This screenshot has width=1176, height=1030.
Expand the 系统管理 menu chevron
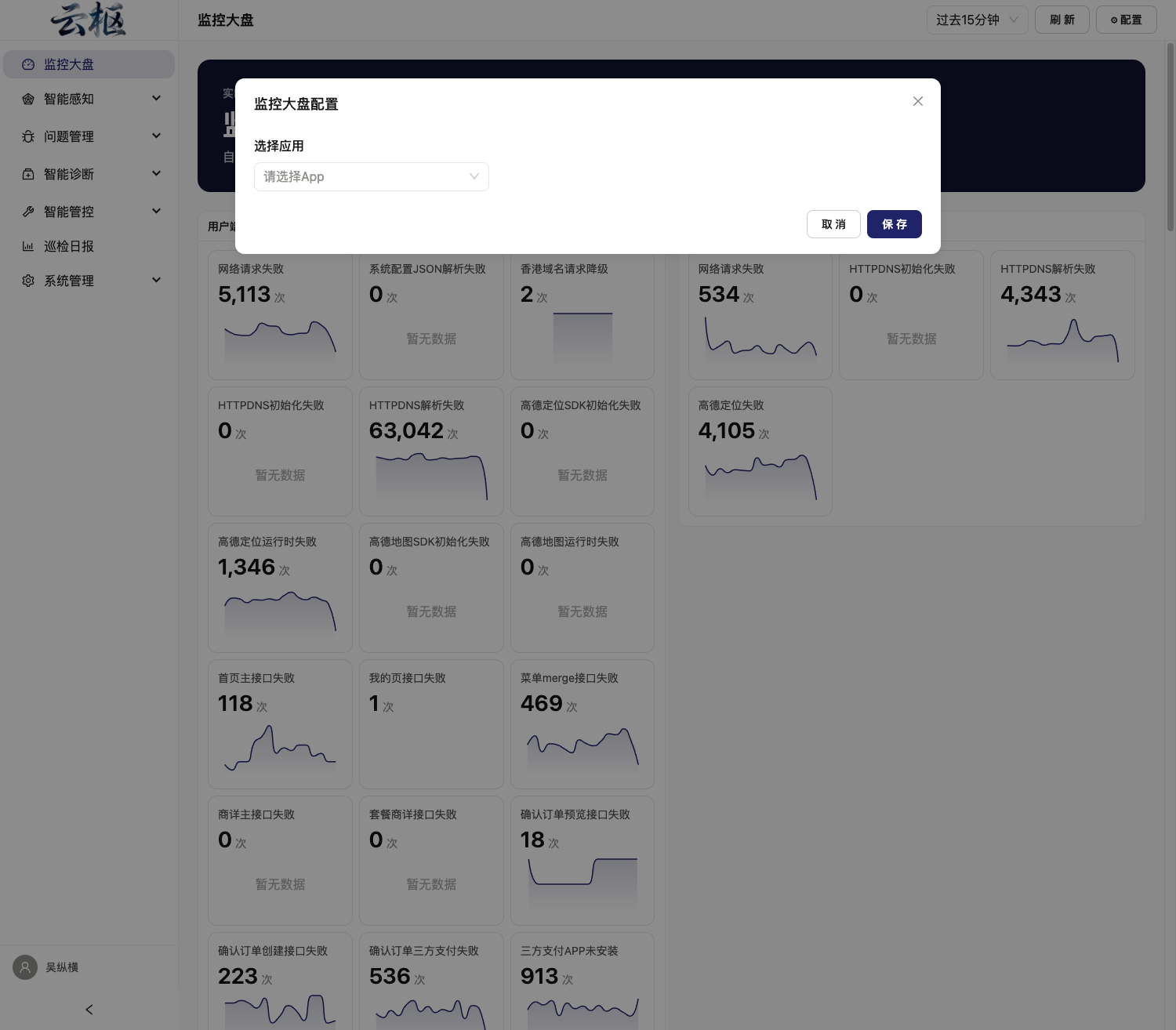pos(156,280)
